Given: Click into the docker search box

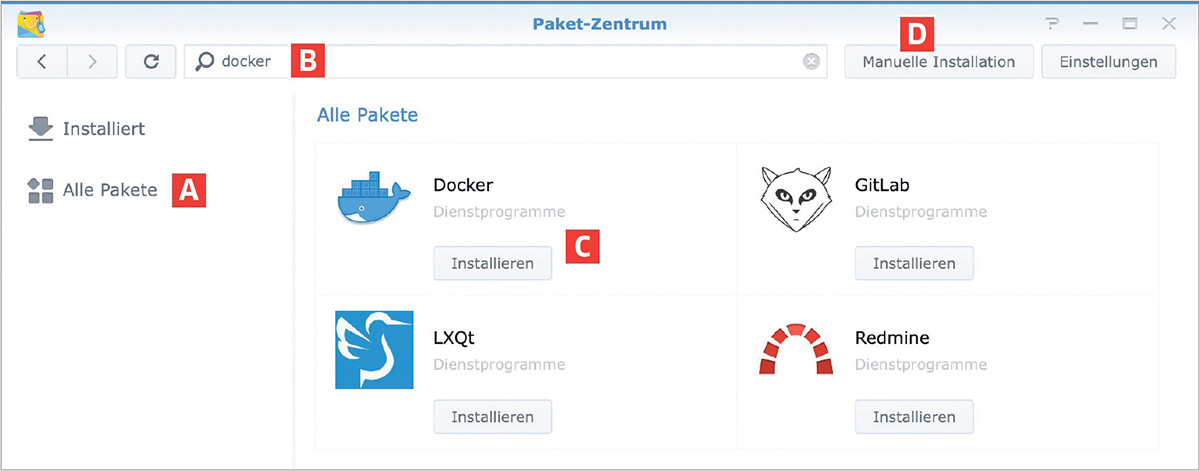Looking at the screenshot, I should pos(505,62).
